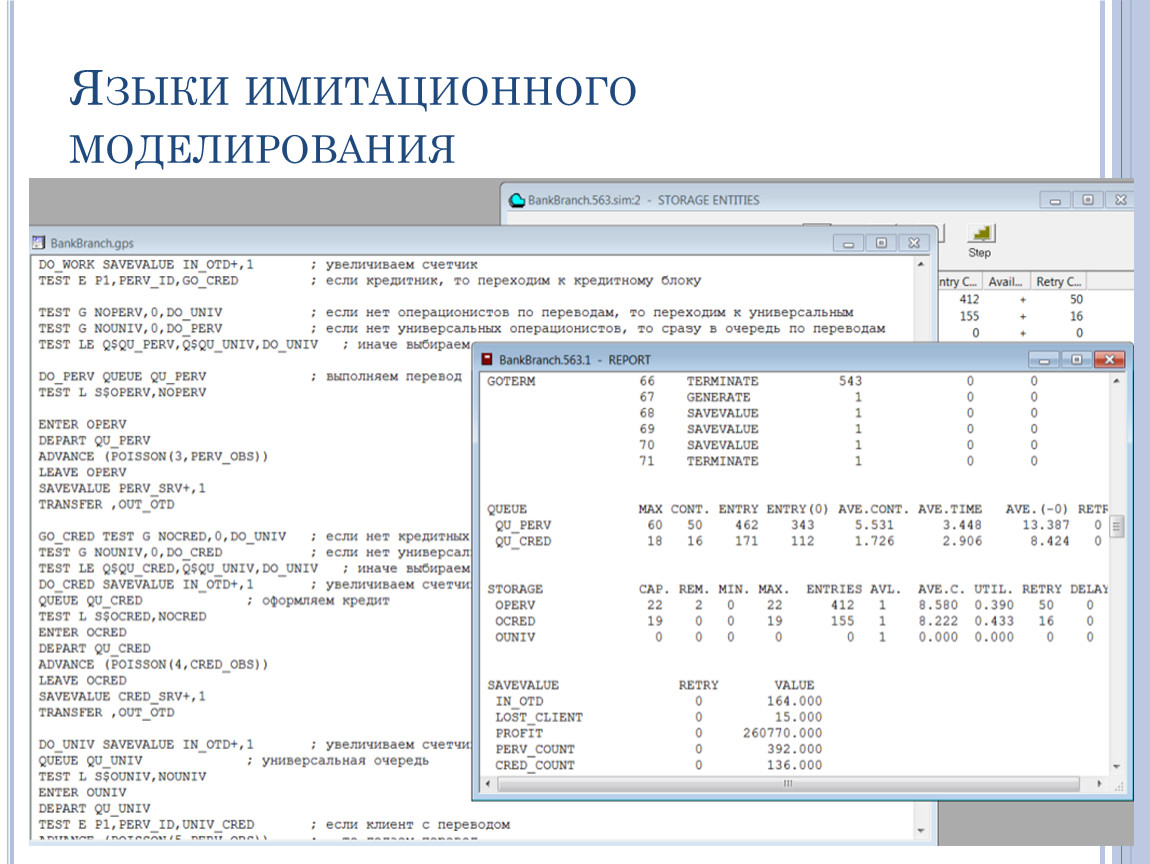
Task: Click the BankBranch.gps title bar
Action: pyautogui.click(x=483, y=243)
